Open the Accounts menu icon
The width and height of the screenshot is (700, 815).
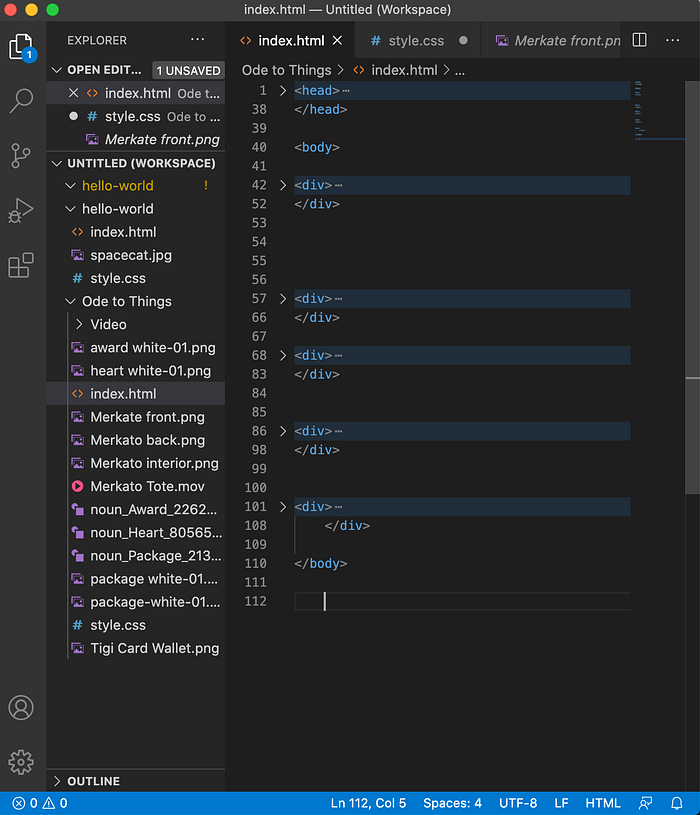[x=21, y=708]
